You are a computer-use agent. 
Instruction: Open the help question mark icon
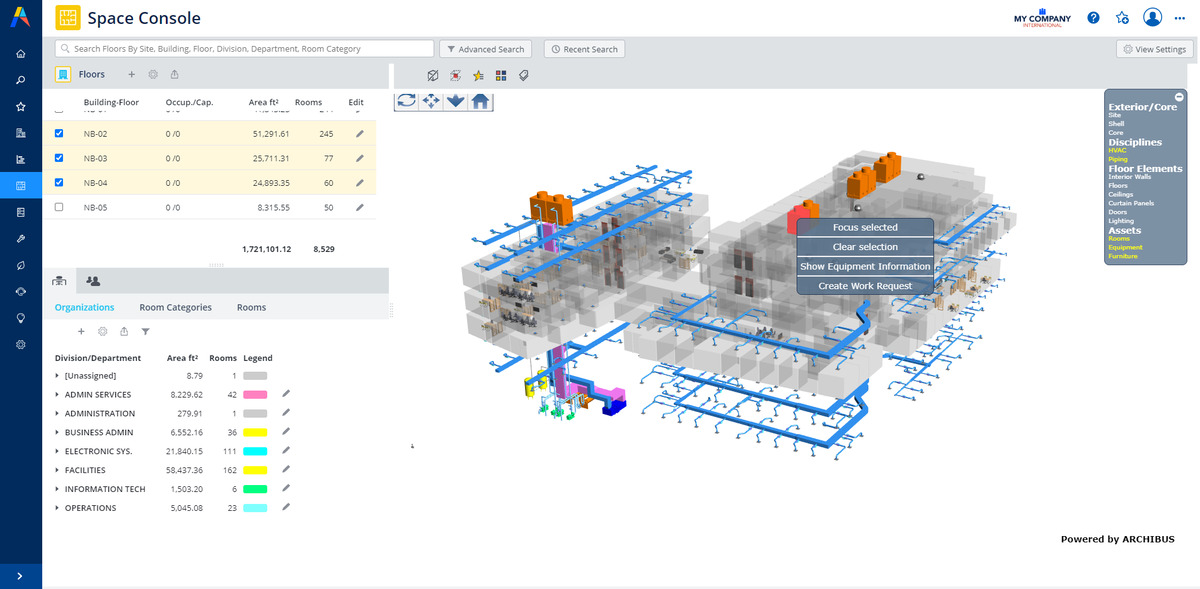coord(1093,18)
